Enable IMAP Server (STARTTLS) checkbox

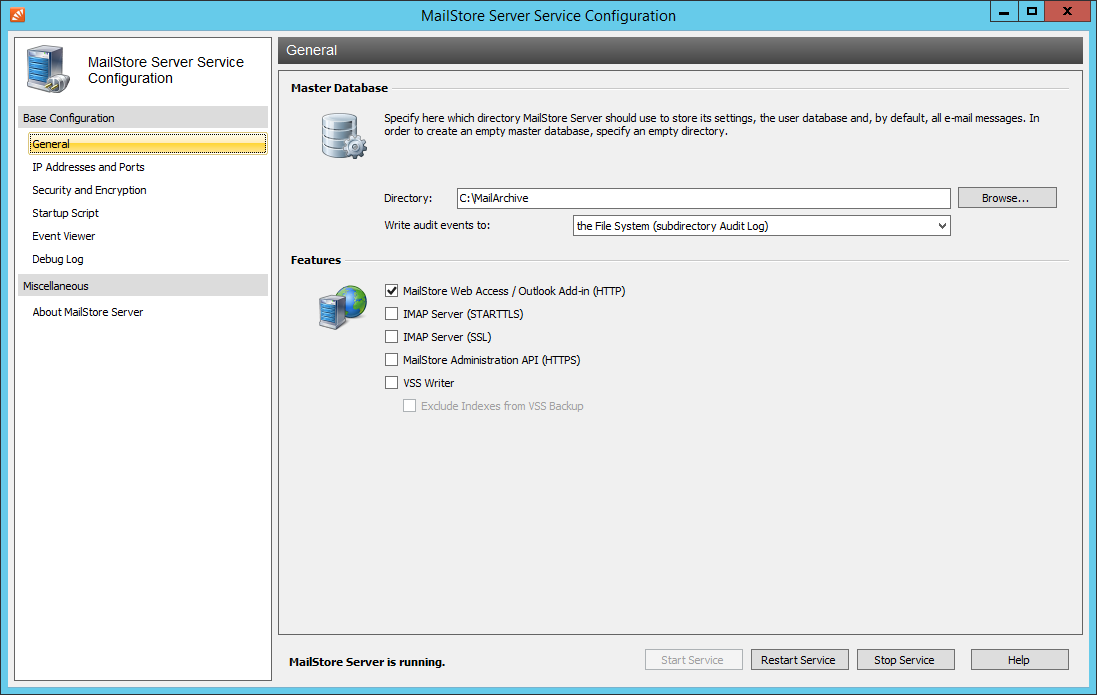pyautogui.click(x=391, y=314)
